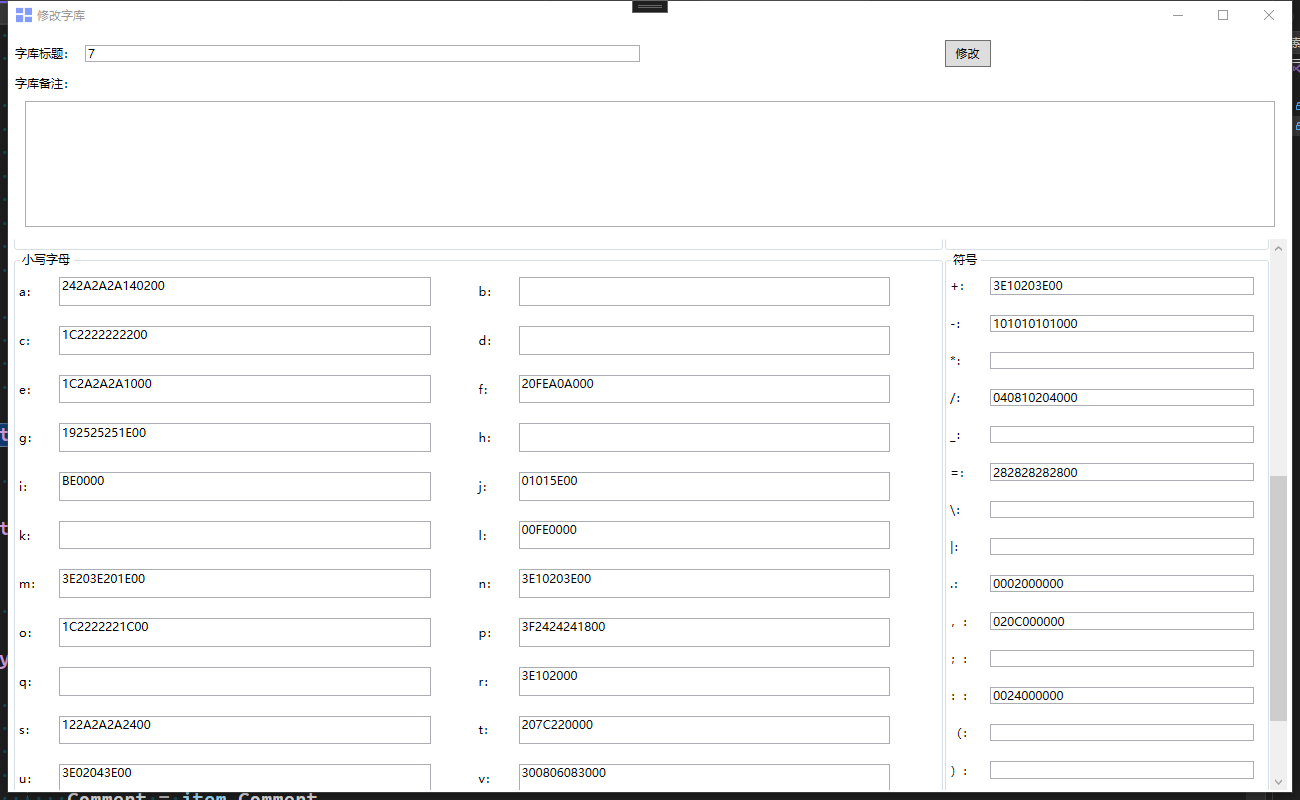Focus the empty backslash symbol input field
Screen dimensions: 1300x800
(x=1122, y=510)
